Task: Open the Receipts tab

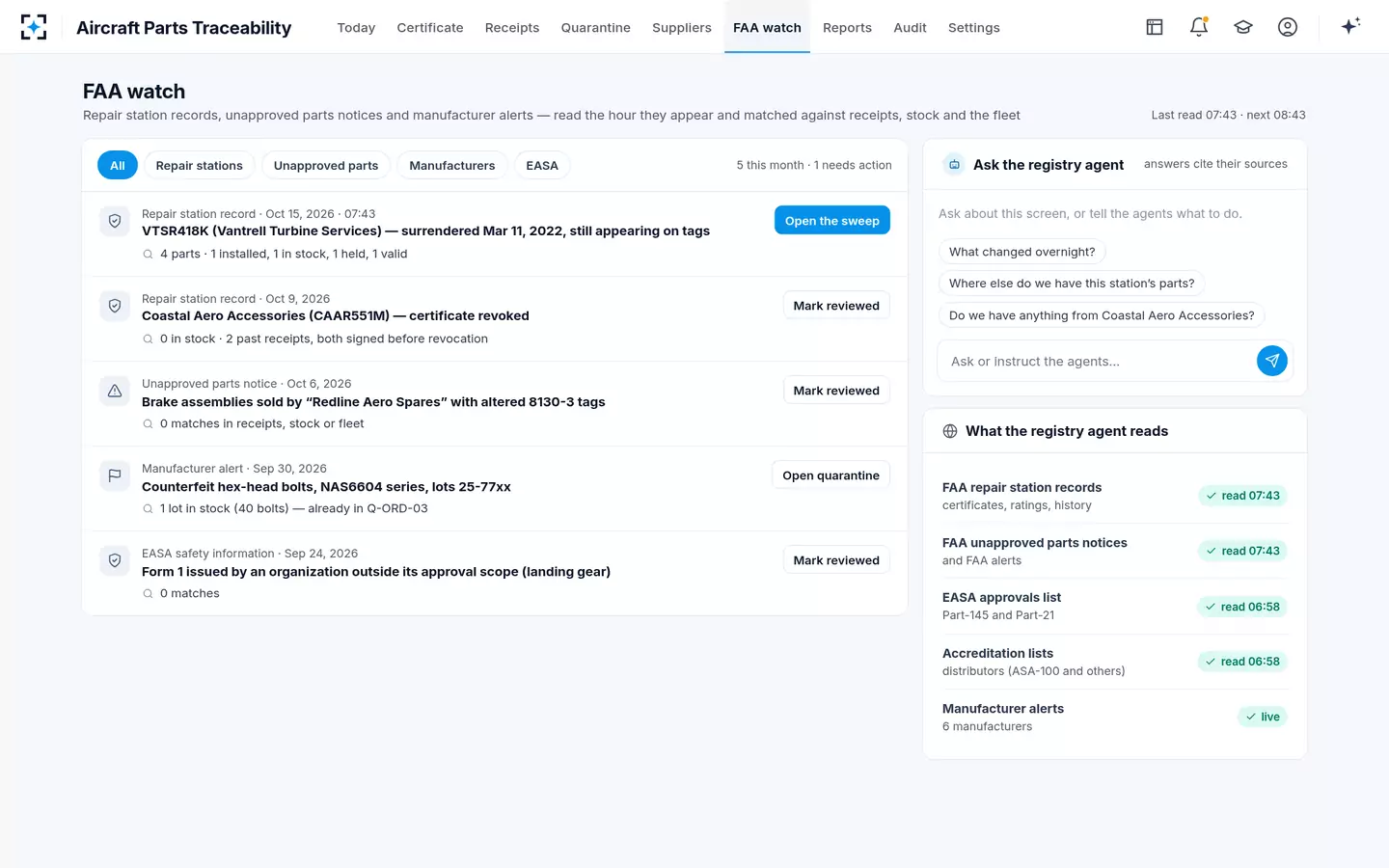Action: point(512,28)
